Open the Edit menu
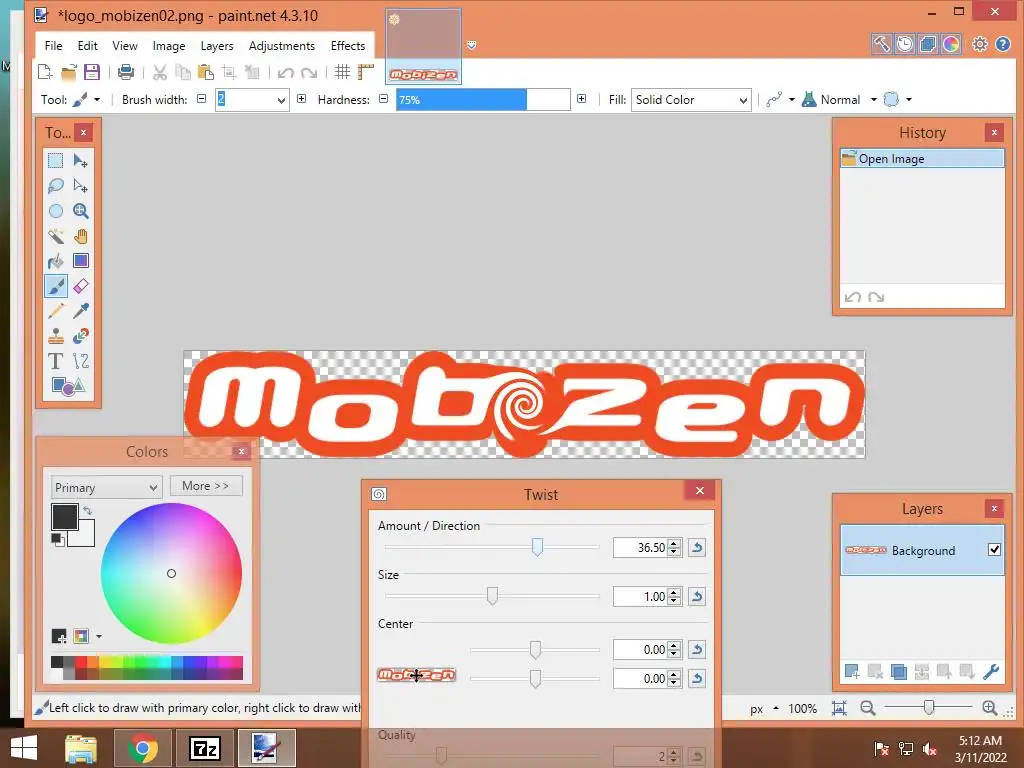 pos(88,46)
